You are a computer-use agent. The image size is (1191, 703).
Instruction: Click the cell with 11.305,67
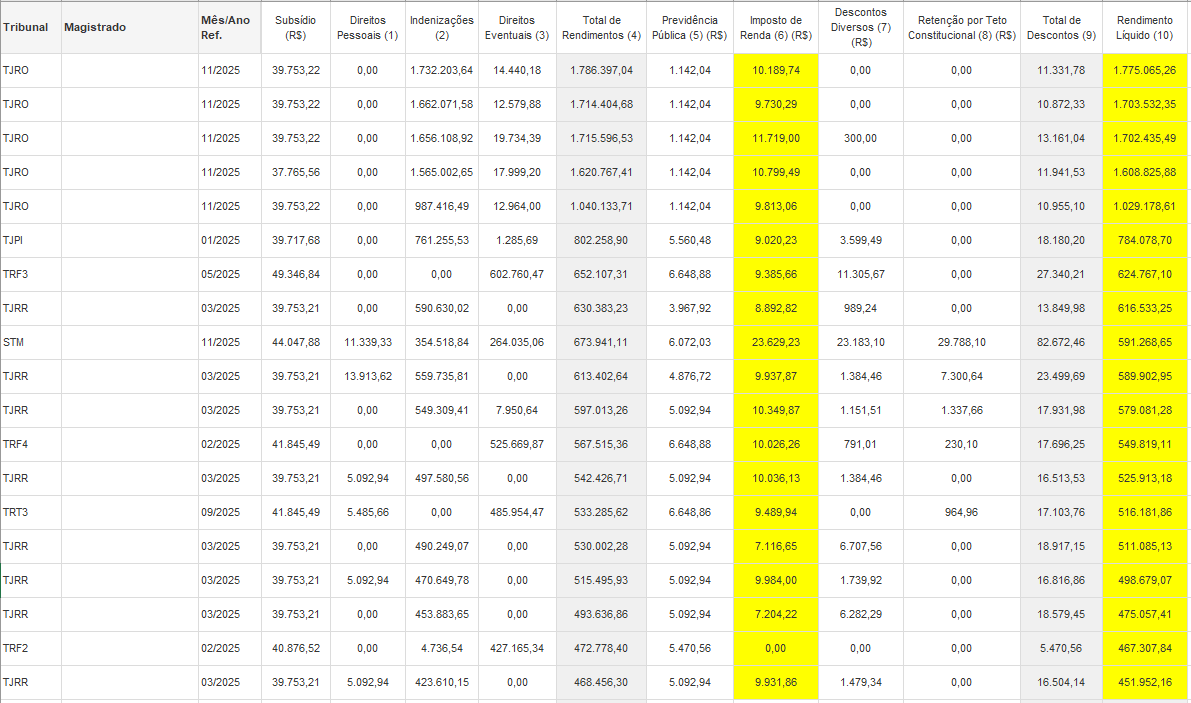861,275
